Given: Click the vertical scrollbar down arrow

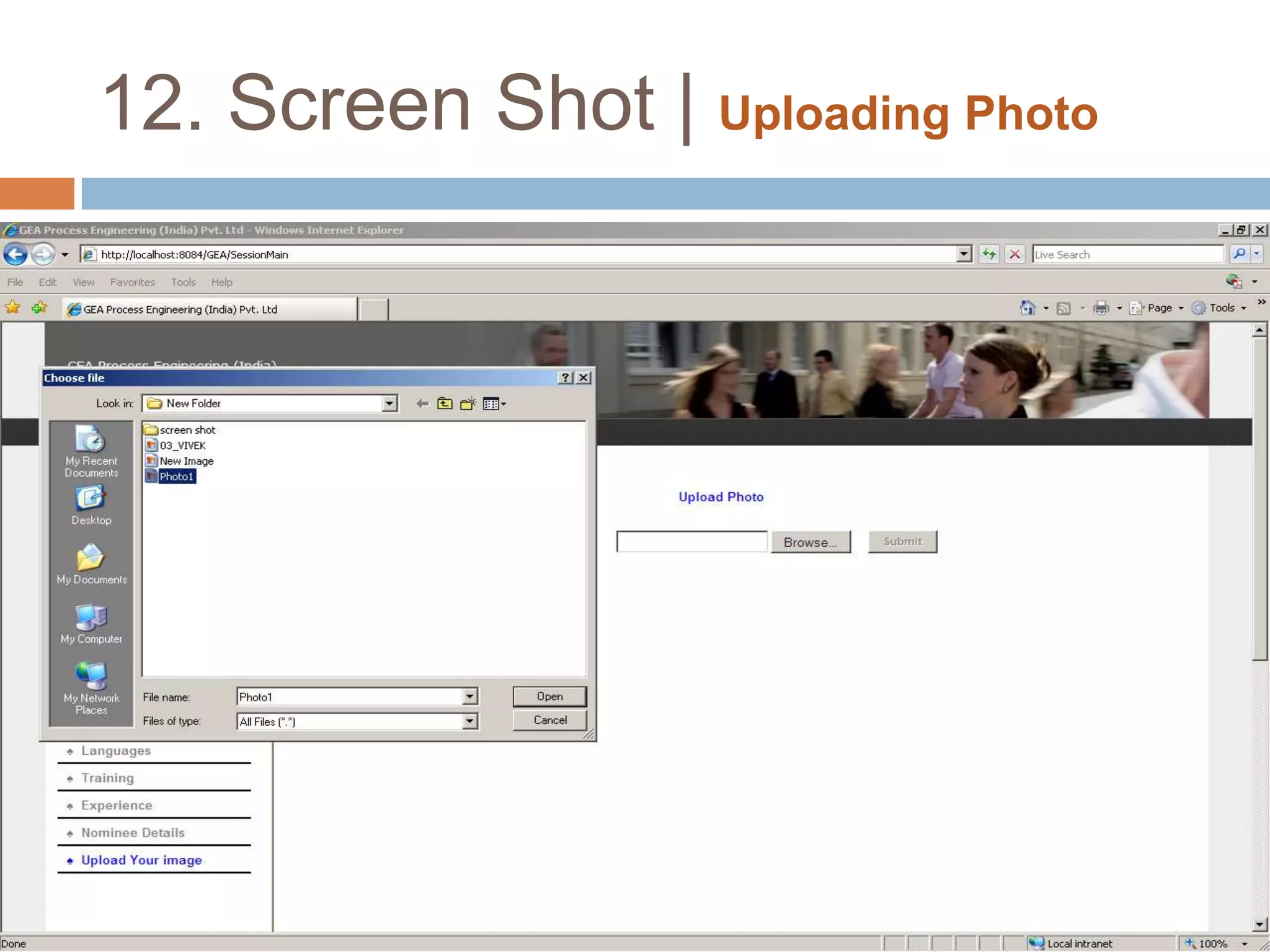Looking at the screenshot, I should (1259, 925).
